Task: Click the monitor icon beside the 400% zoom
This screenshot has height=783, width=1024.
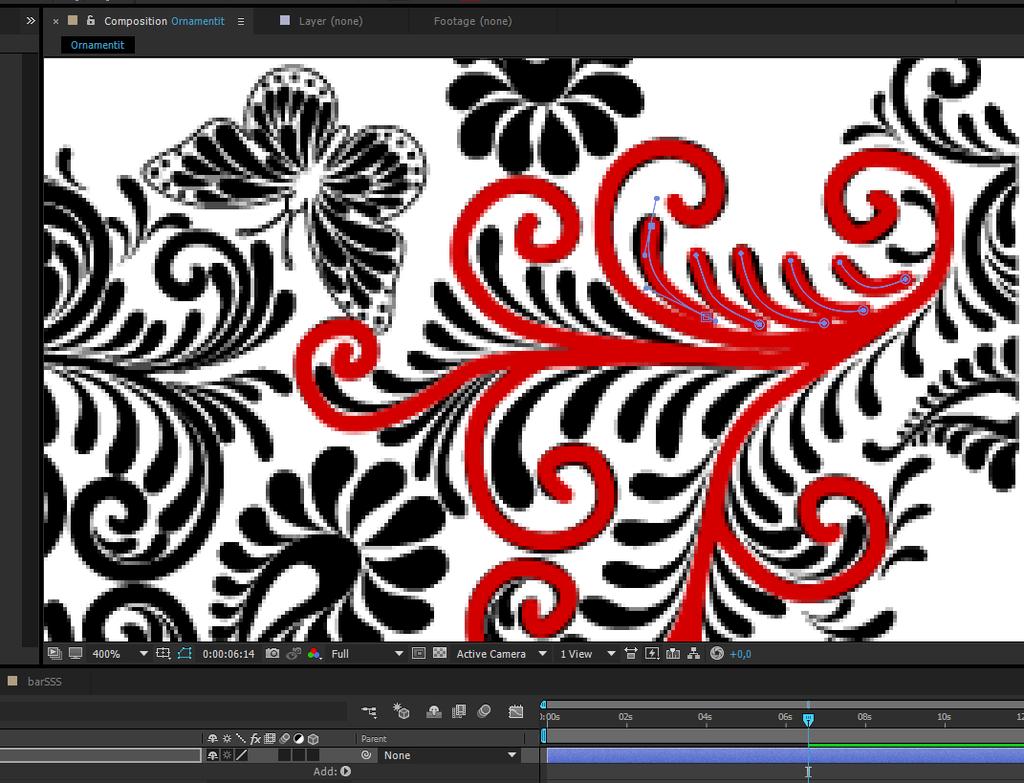Action: coord(76,654)
